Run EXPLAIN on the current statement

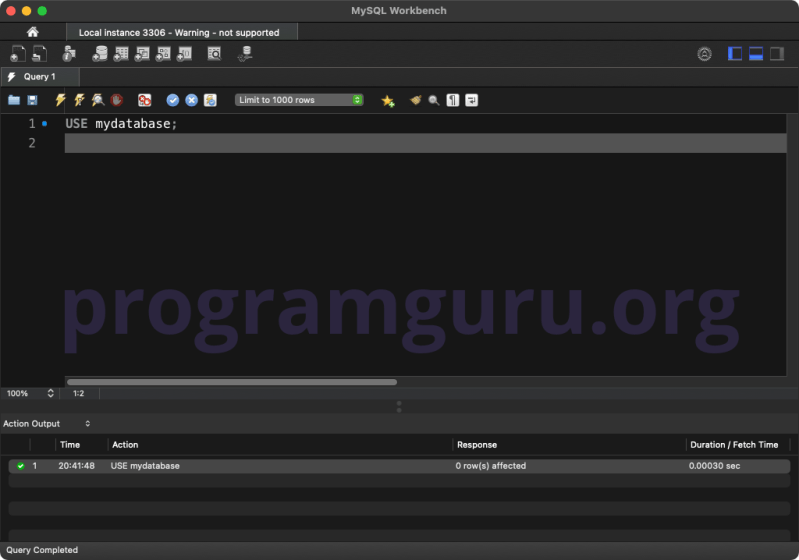point(98,100)
